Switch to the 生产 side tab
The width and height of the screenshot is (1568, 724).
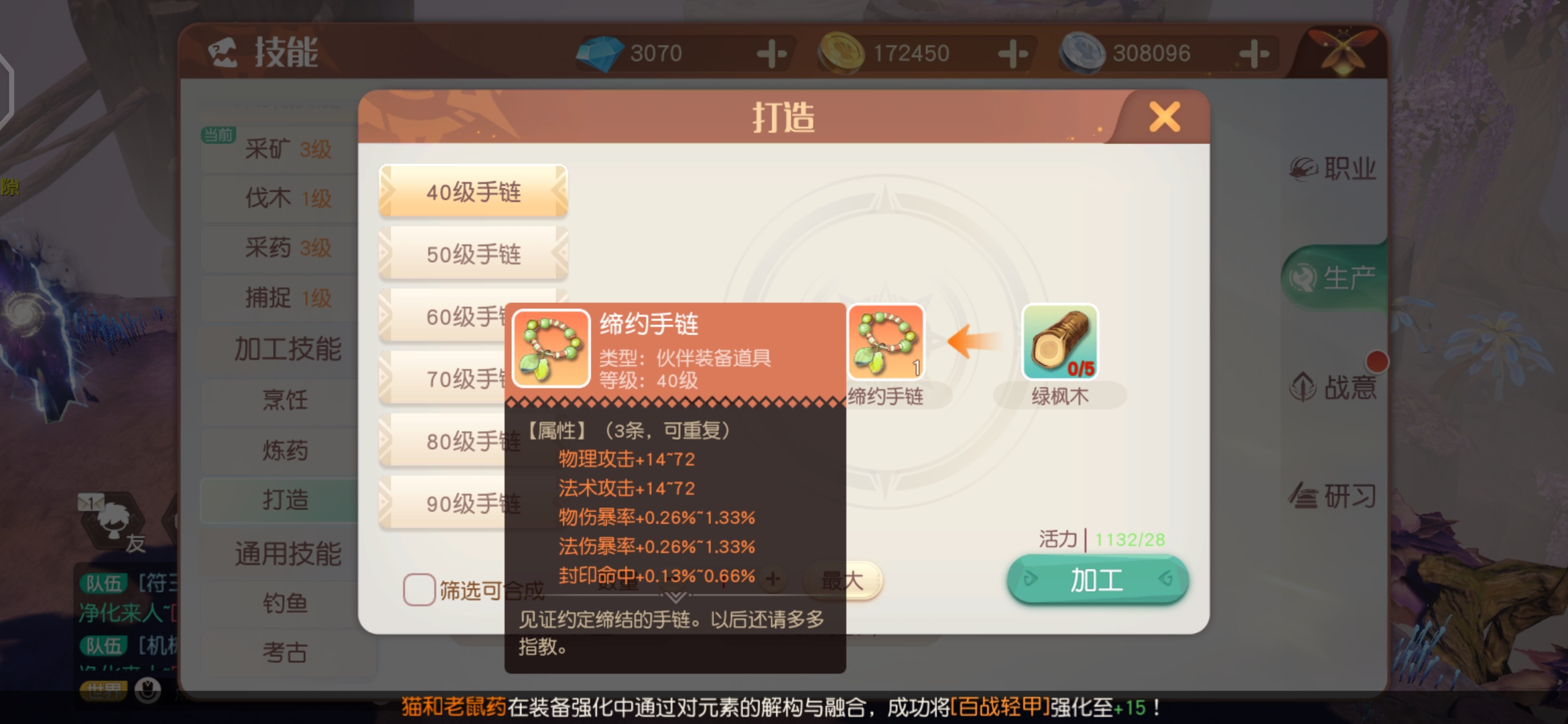point(1333,278)
